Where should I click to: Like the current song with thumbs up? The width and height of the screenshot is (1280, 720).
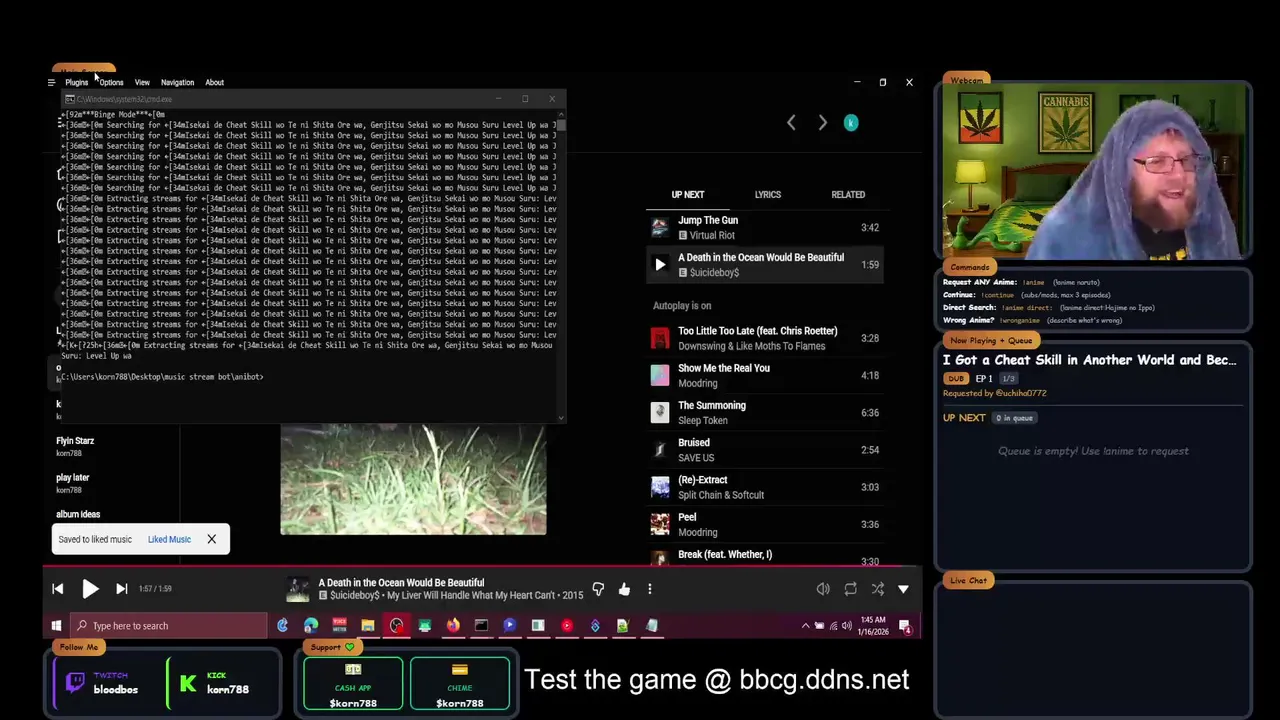[624, 589]
